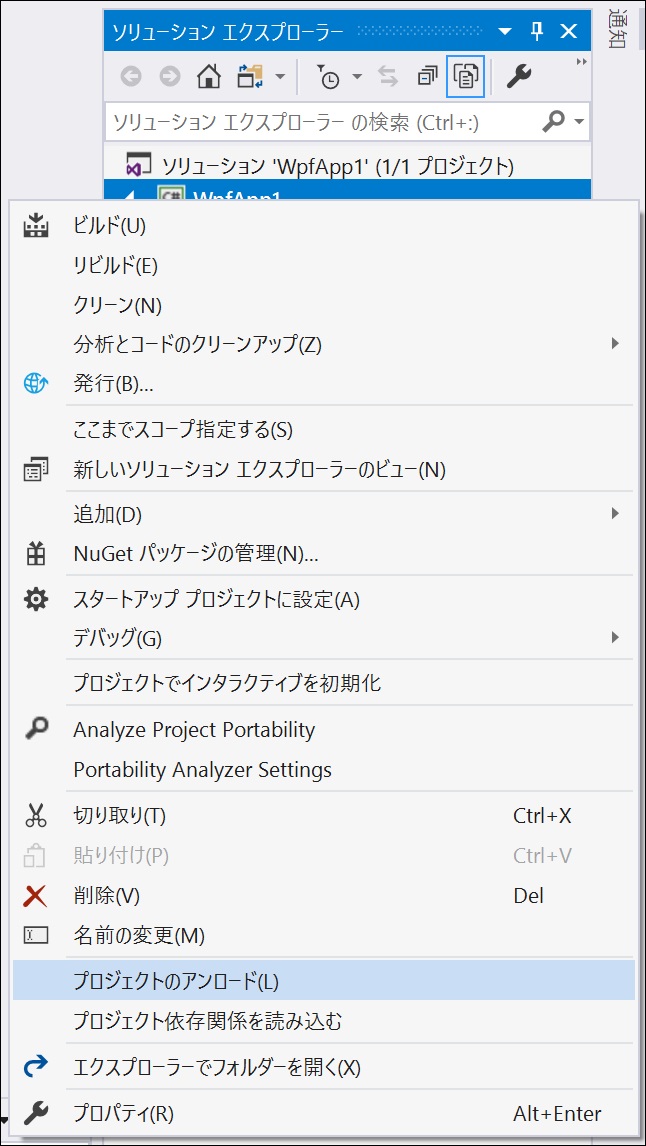Choose NuGet パッケージの管理(N)...
Viewport: 646px width, 1146px height.
point(323,554)
